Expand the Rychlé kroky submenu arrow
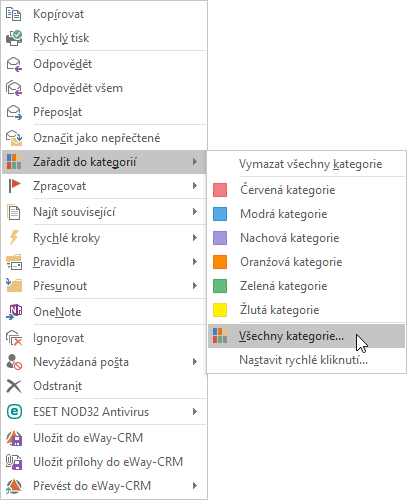This screenshot has width=407, height=500. [x=195, y=238]
